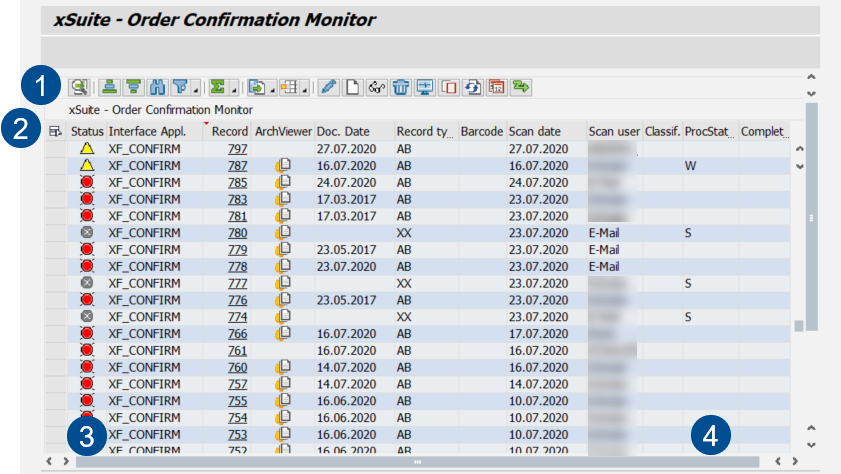
Task: Click the Classif. column header
Action: click(662, 131)
